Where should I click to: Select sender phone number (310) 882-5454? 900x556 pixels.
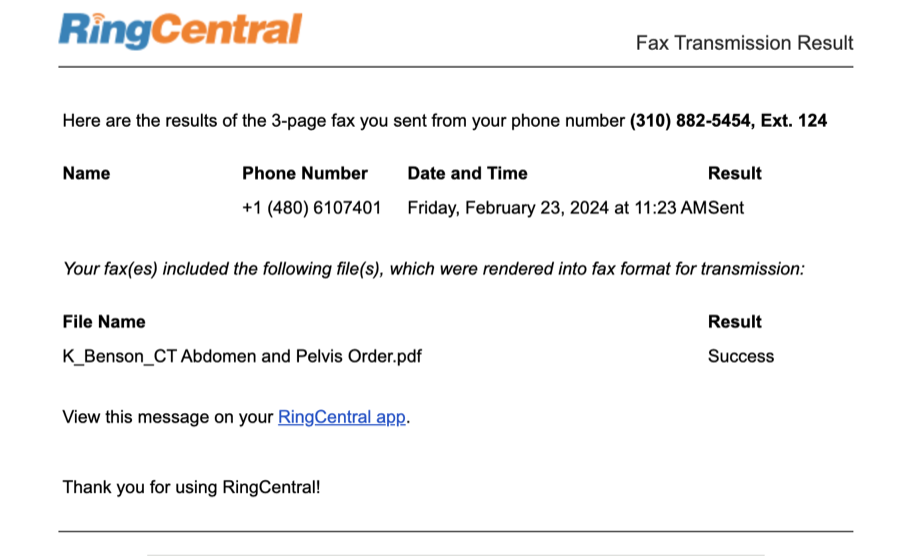point(690,120)
